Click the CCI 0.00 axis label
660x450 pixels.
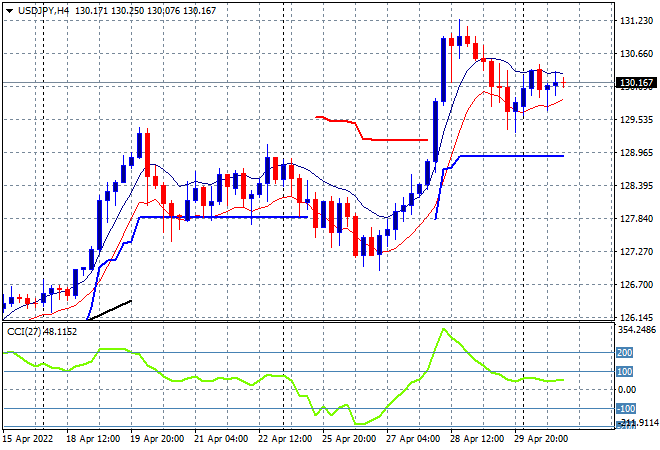[x=627, y=390]
